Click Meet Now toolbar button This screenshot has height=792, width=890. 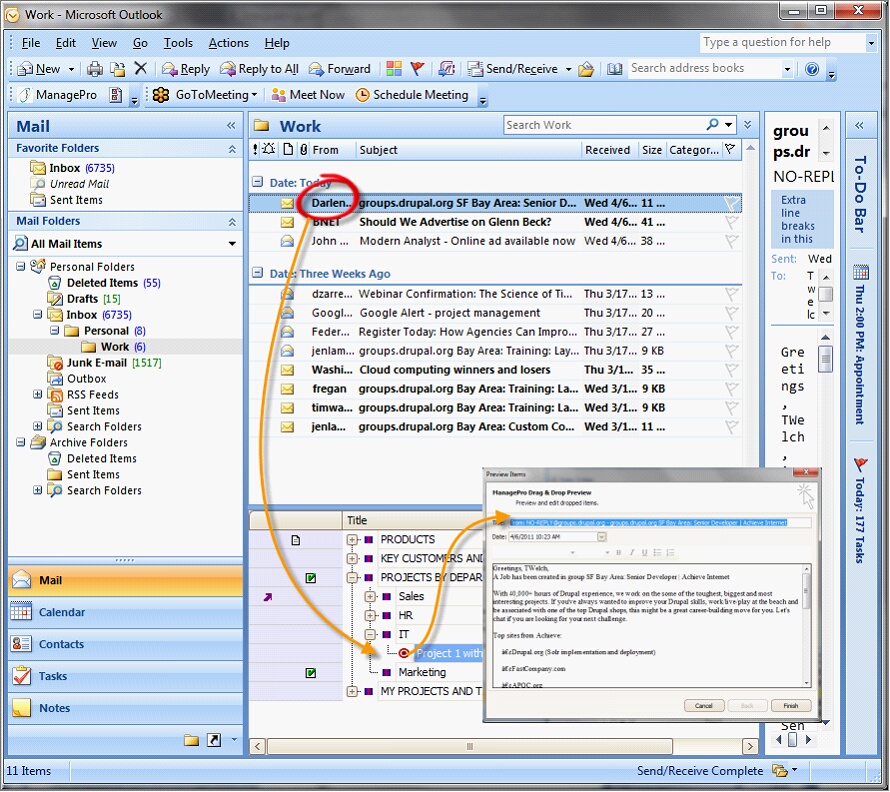point(308,95)
